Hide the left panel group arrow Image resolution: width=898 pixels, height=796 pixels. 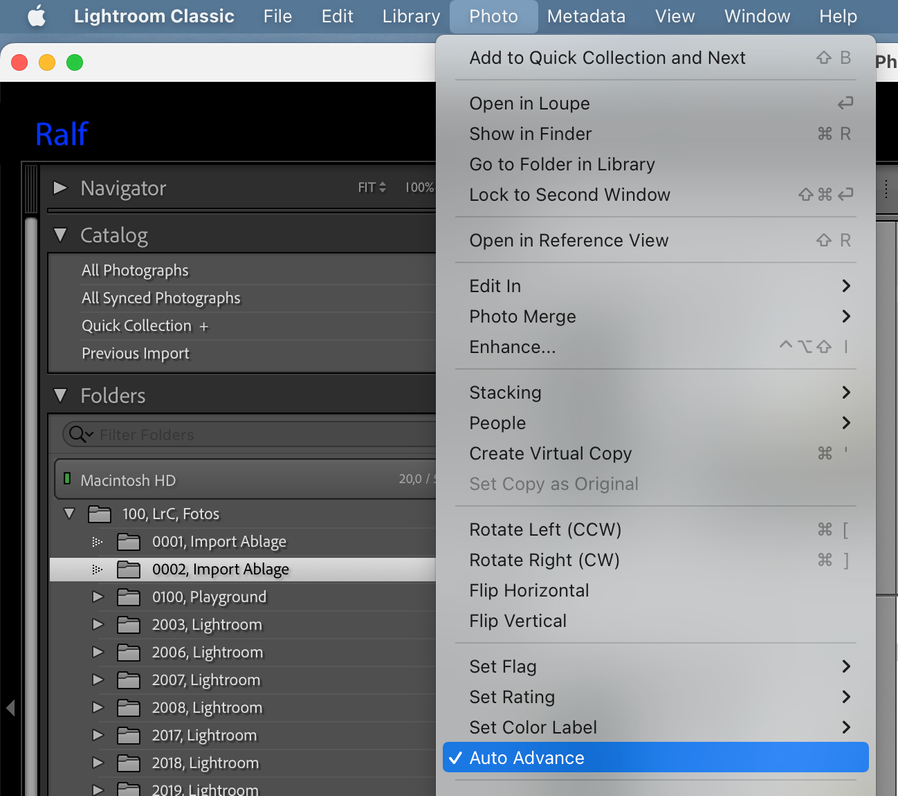10,708
